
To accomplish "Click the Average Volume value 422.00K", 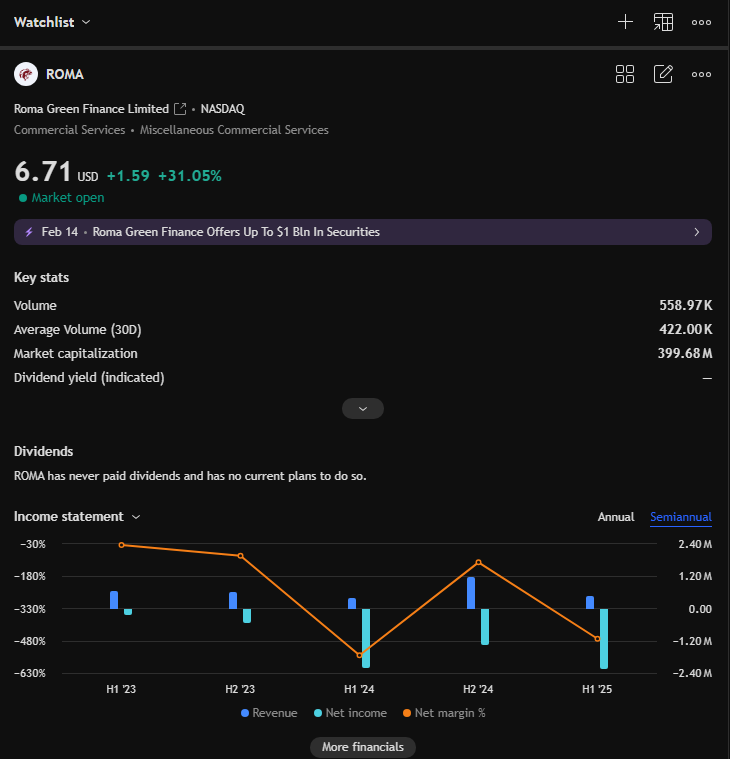I will tap(685, 329).
